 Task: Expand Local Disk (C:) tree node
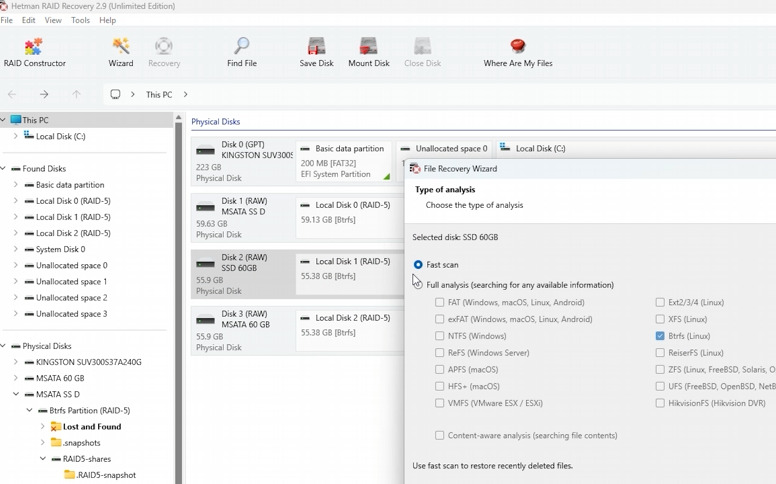pos(15,136)
